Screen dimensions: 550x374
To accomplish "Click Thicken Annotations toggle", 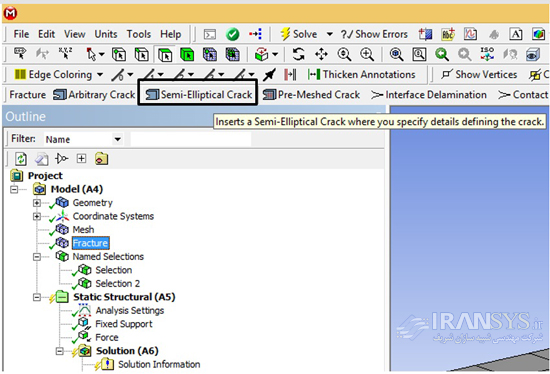I will (361, 74).
